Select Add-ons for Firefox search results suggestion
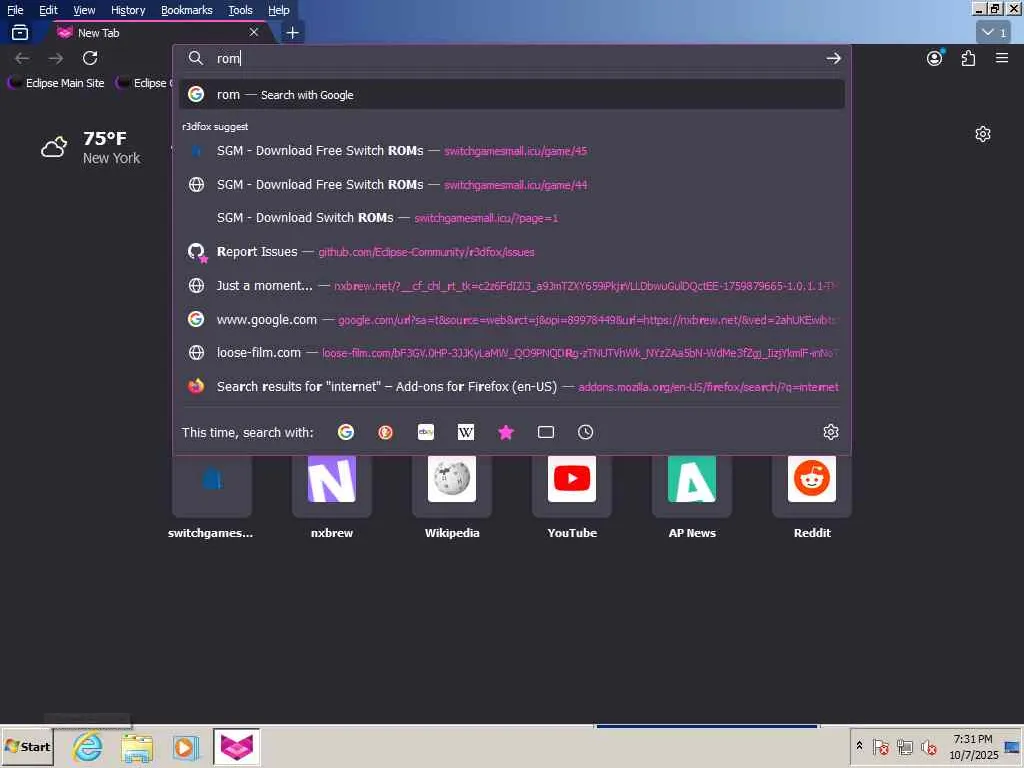The image size is (1024, 768). [512, 387]
